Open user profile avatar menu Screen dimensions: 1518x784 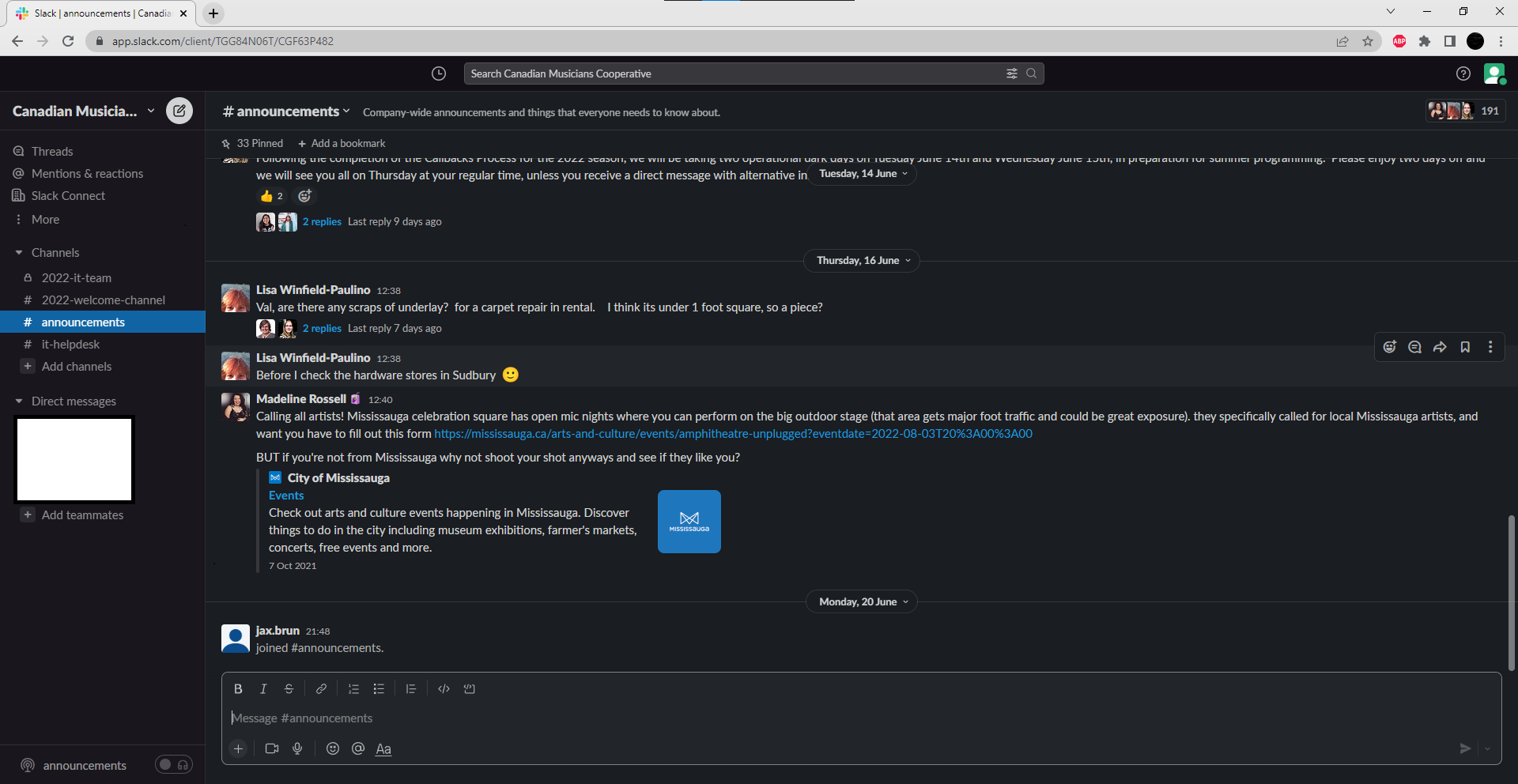point(1494,73)
